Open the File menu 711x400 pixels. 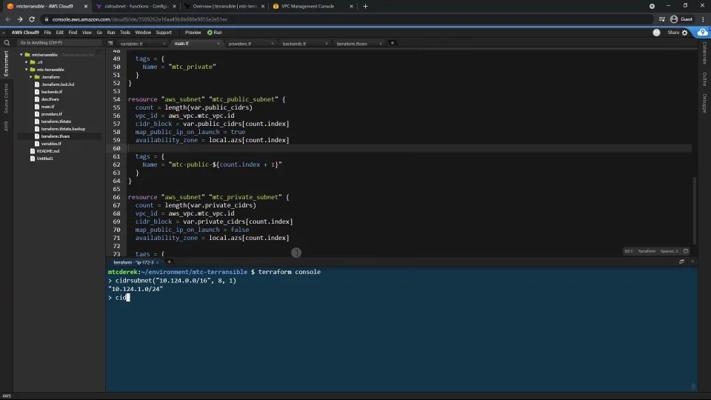point(47,32)
